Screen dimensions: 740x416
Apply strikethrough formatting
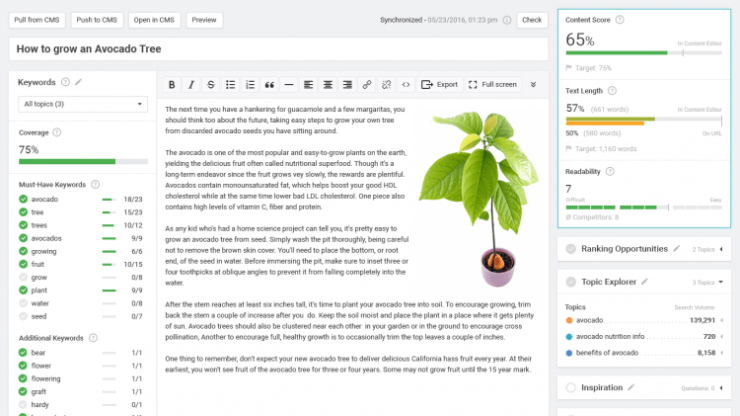point(211,85)
